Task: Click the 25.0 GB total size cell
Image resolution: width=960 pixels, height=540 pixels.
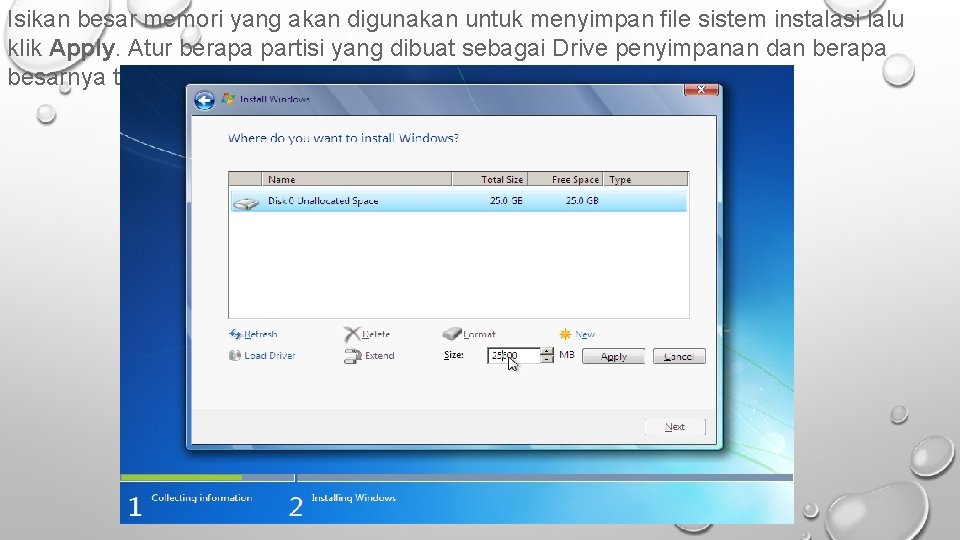Action: (506, 201)
